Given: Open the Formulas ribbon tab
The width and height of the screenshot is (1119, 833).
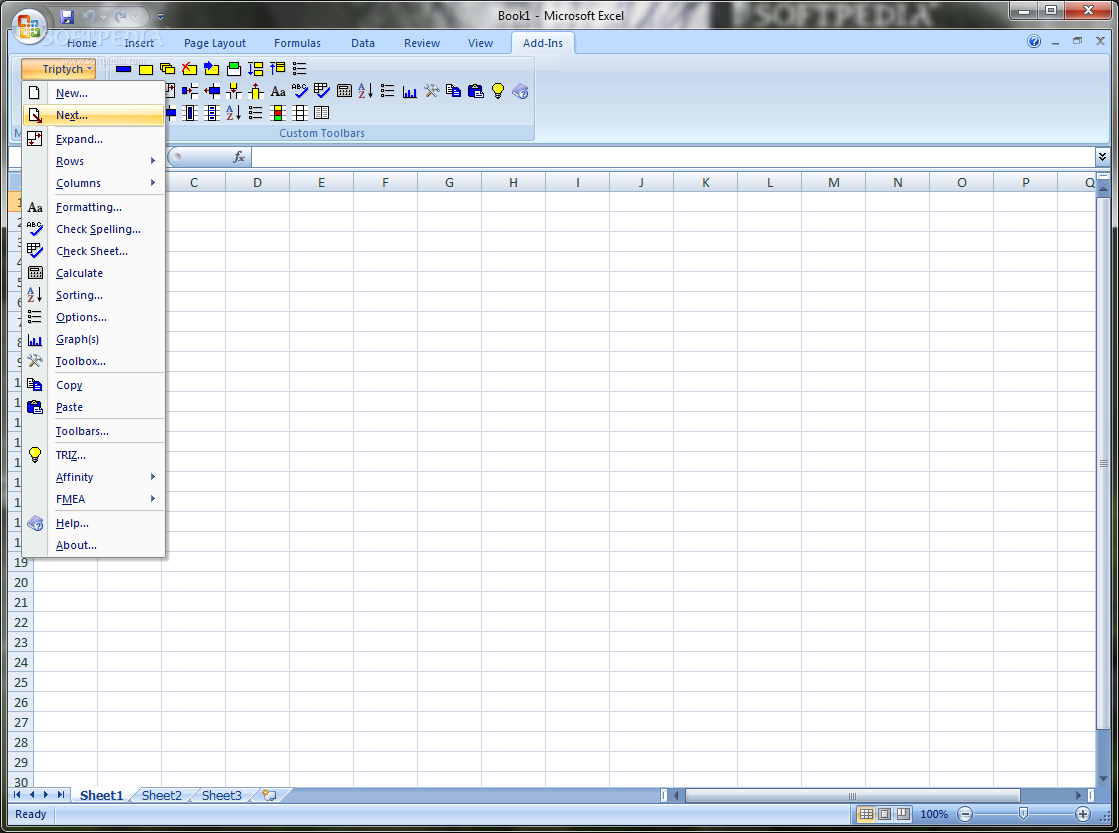Looking at the screenshot, I should tap(298, 43).
